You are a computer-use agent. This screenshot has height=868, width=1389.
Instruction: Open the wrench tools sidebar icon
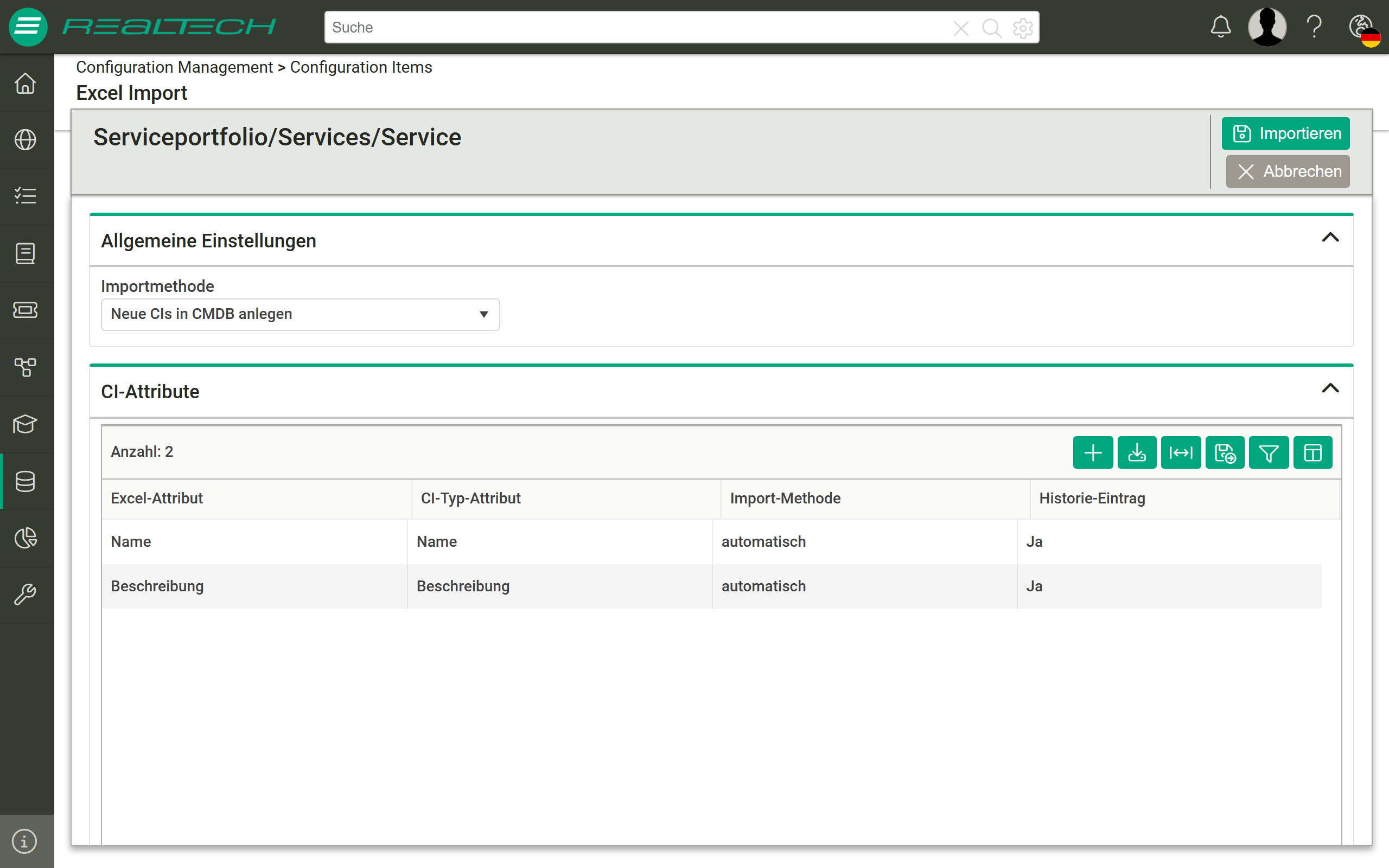(26, 594)
